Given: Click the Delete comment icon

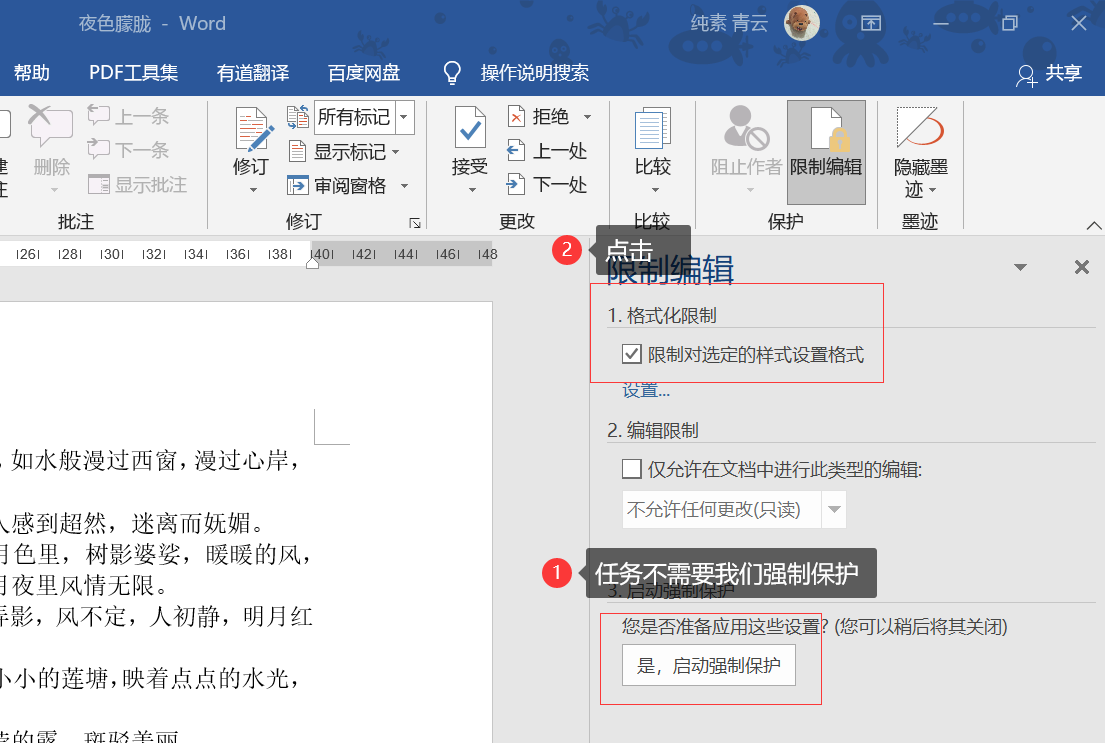Looking at the screenshot, I should pos(50,124).
